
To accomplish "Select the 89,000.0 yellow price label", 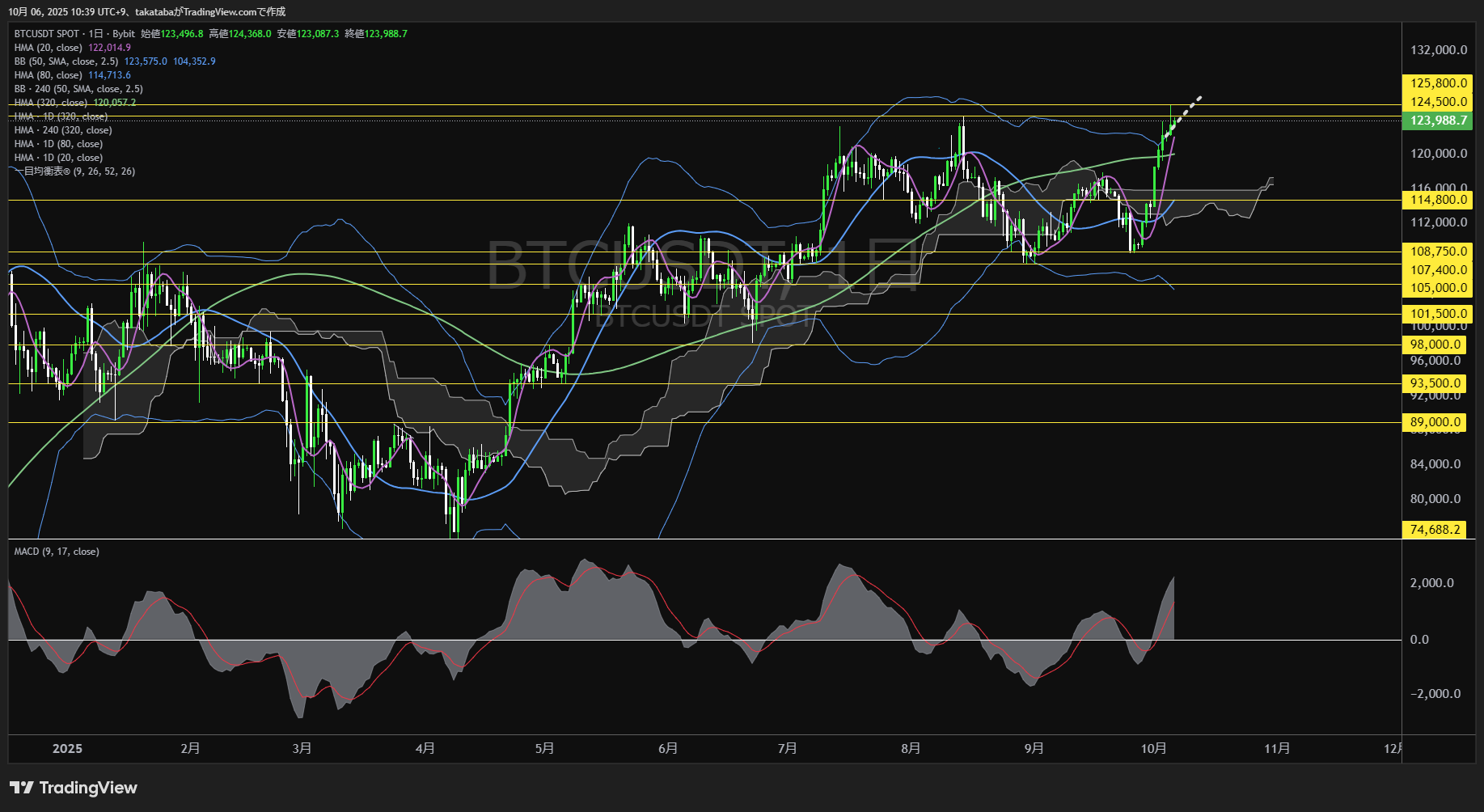I will 1435,422.
